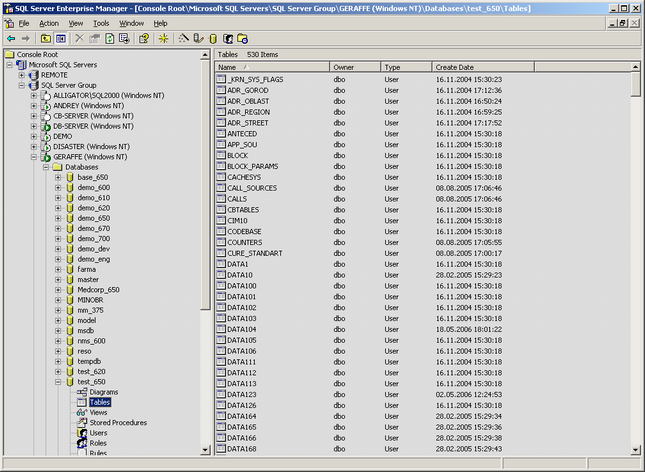
Task: Select the BLOCK_PARAMS table name
Action: point(253,166)
